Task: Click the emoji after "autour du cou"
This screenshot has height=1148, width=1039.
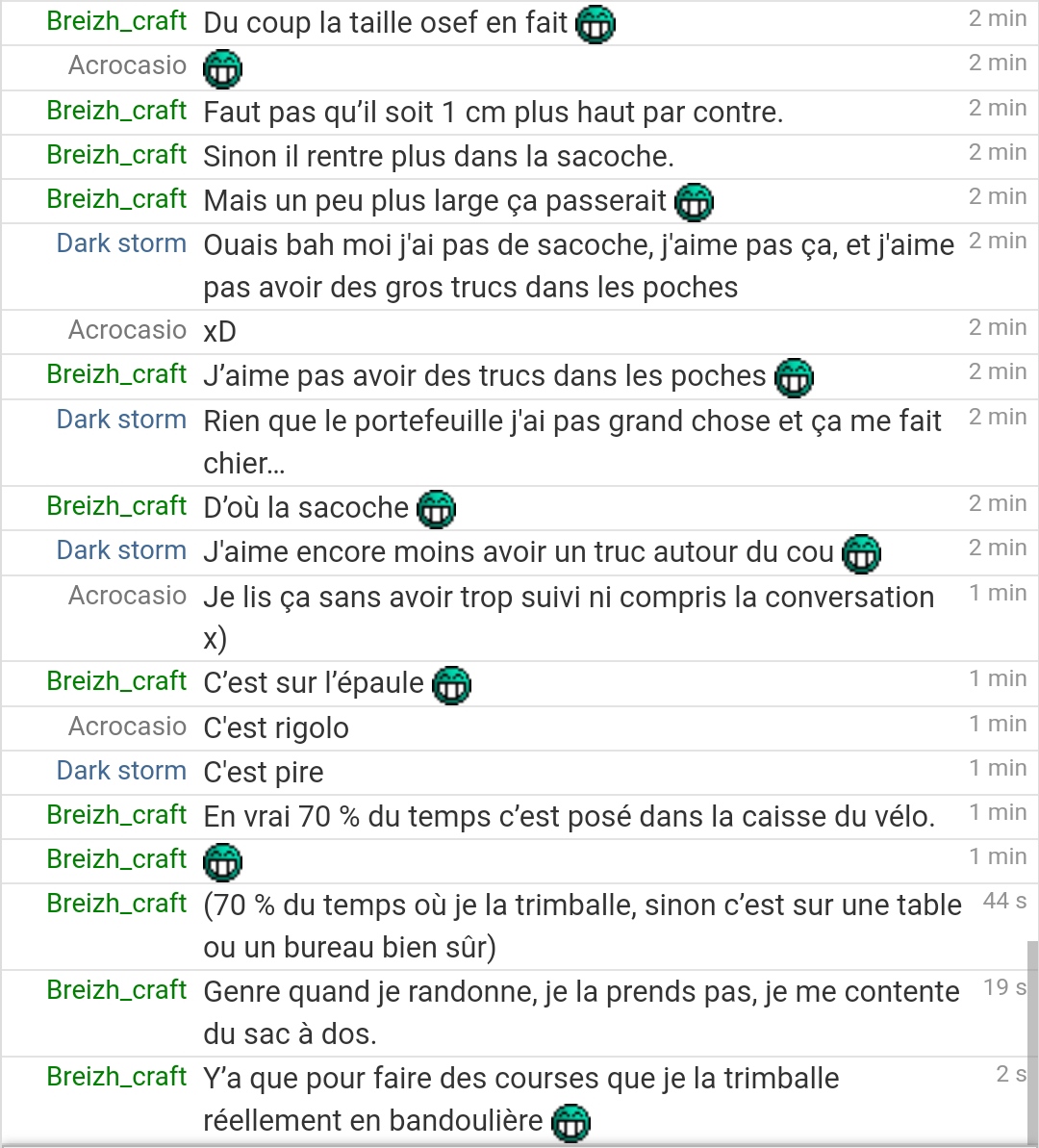Action: coord(862,553)
